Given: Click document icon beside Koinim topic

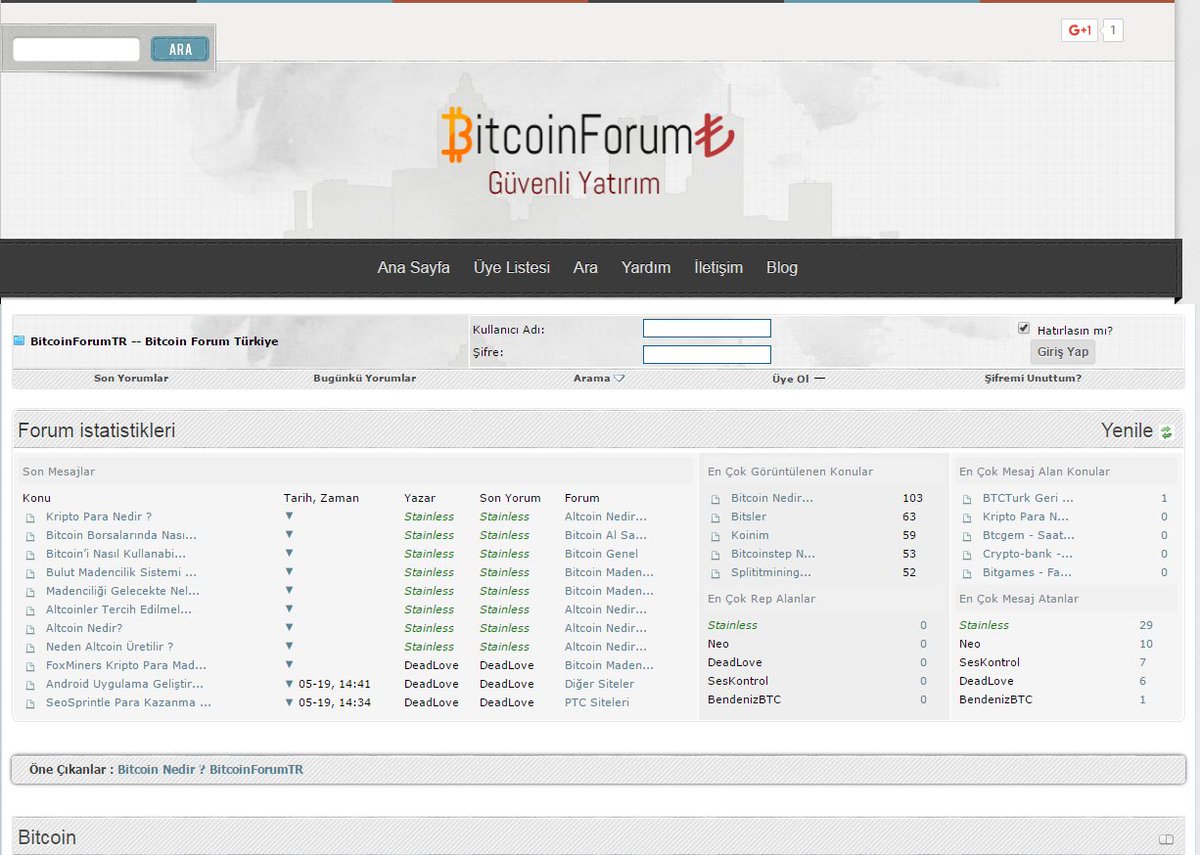Looking at the screenshot, I should (x=716, y=536).
